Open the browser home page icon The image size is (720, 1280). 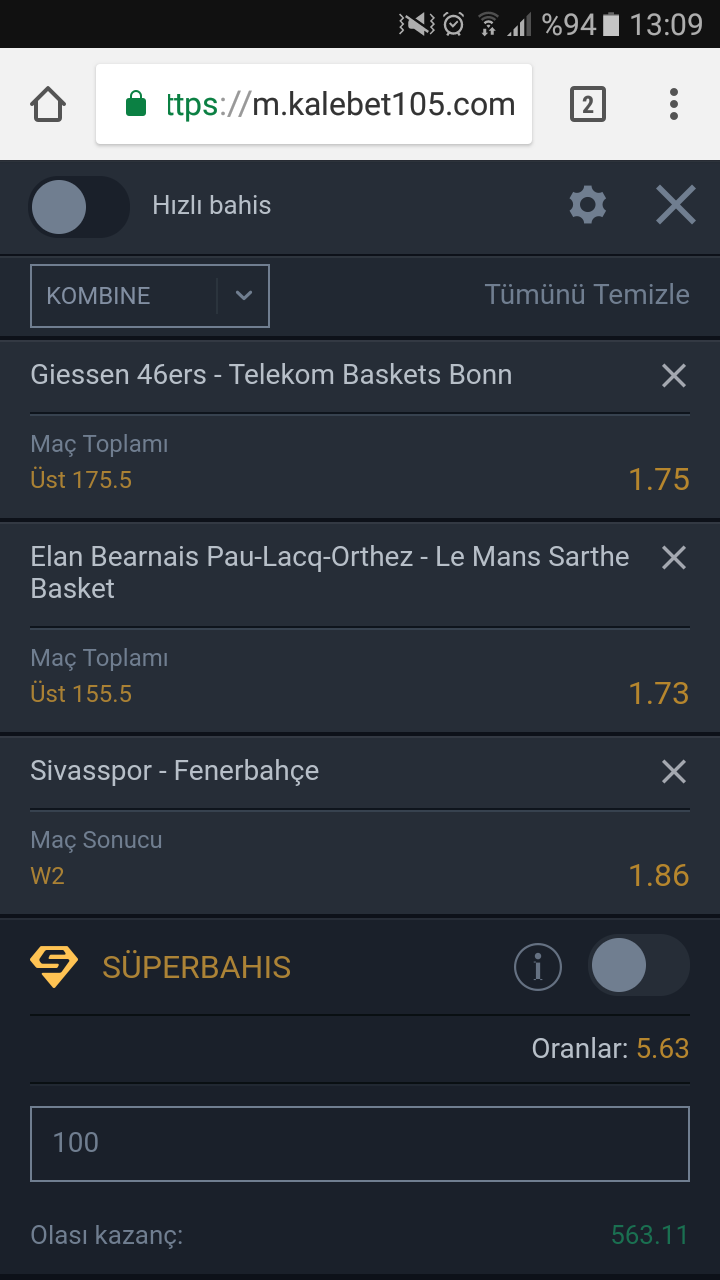[48, 104]
